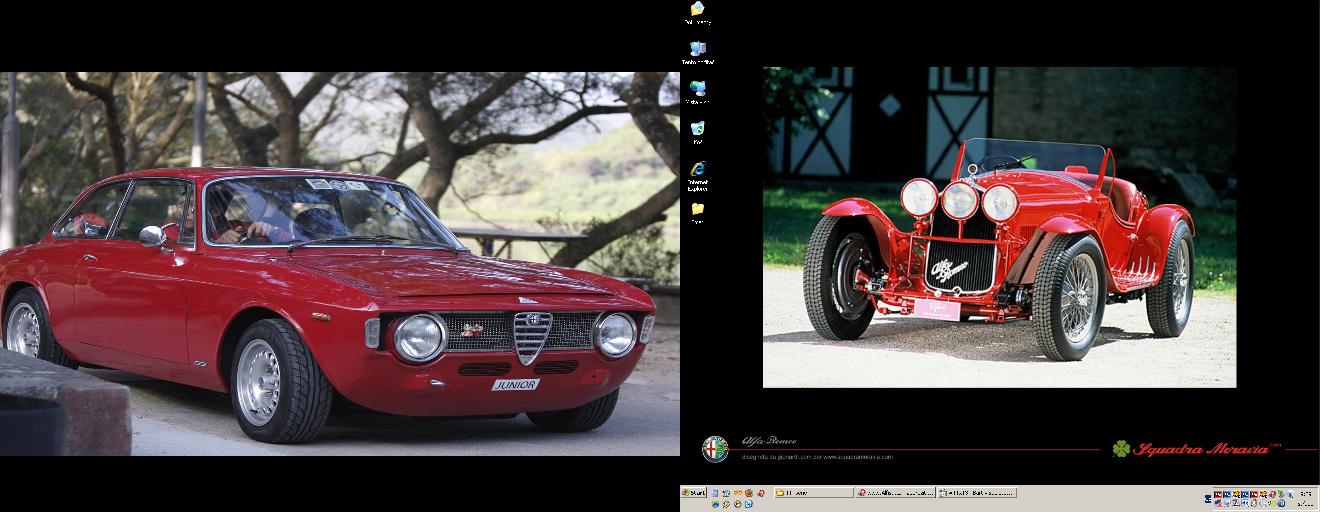Click the Show Desktop quick launch icon
This screenshot has width=1320, height=512.
pyautogui.click(x=715, y=493)
